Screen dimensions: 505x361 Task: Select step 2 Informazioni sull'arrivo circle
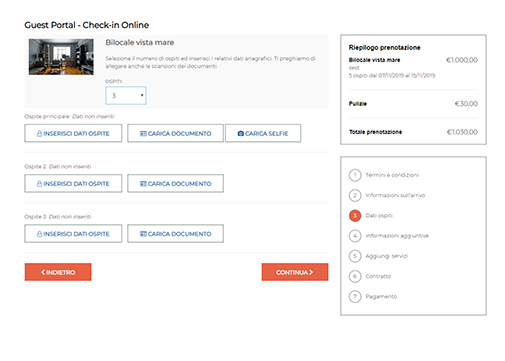tap(355, 195)
